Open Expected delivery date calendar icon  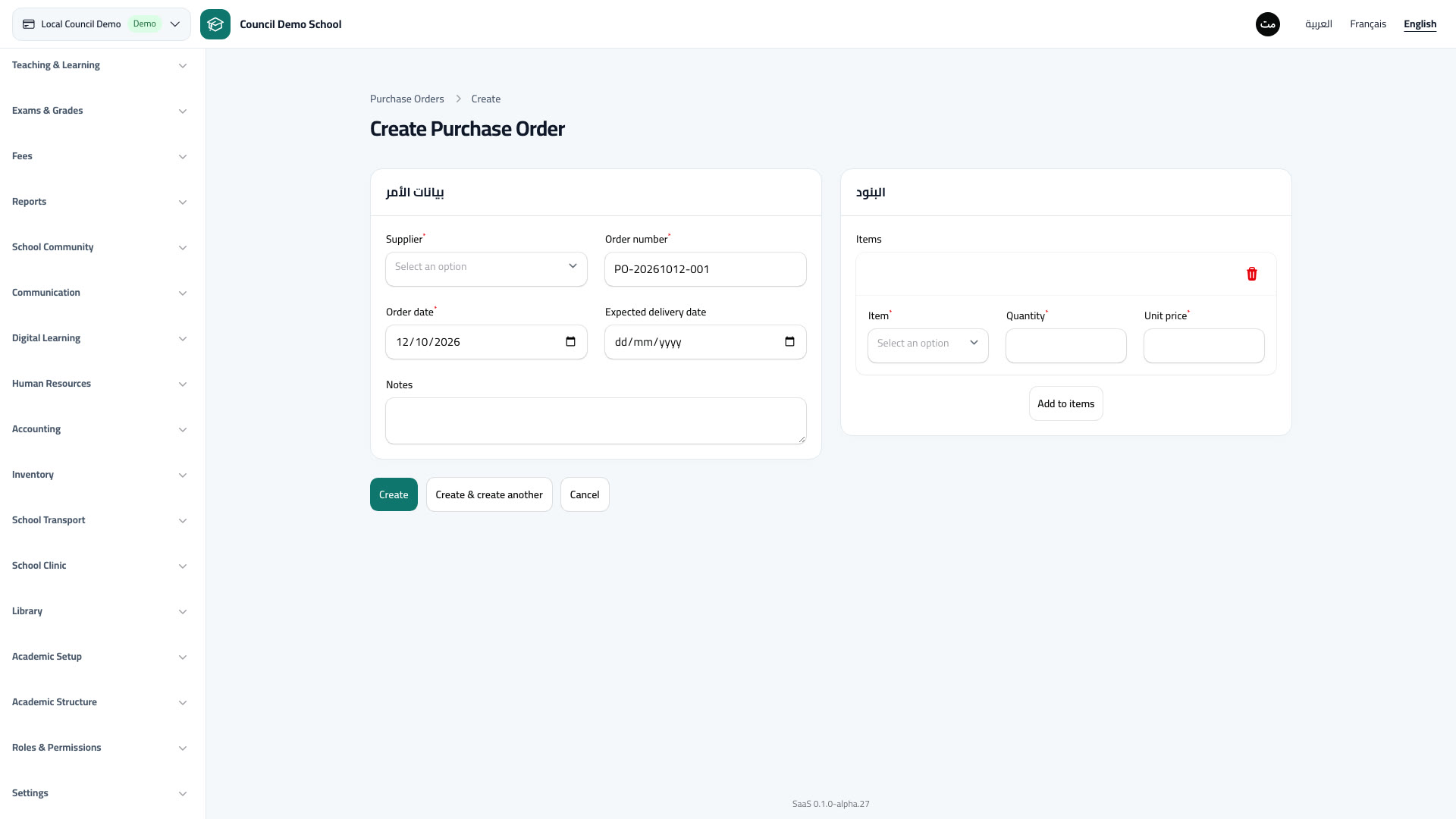pyautogui.click(x=790, y=342)
